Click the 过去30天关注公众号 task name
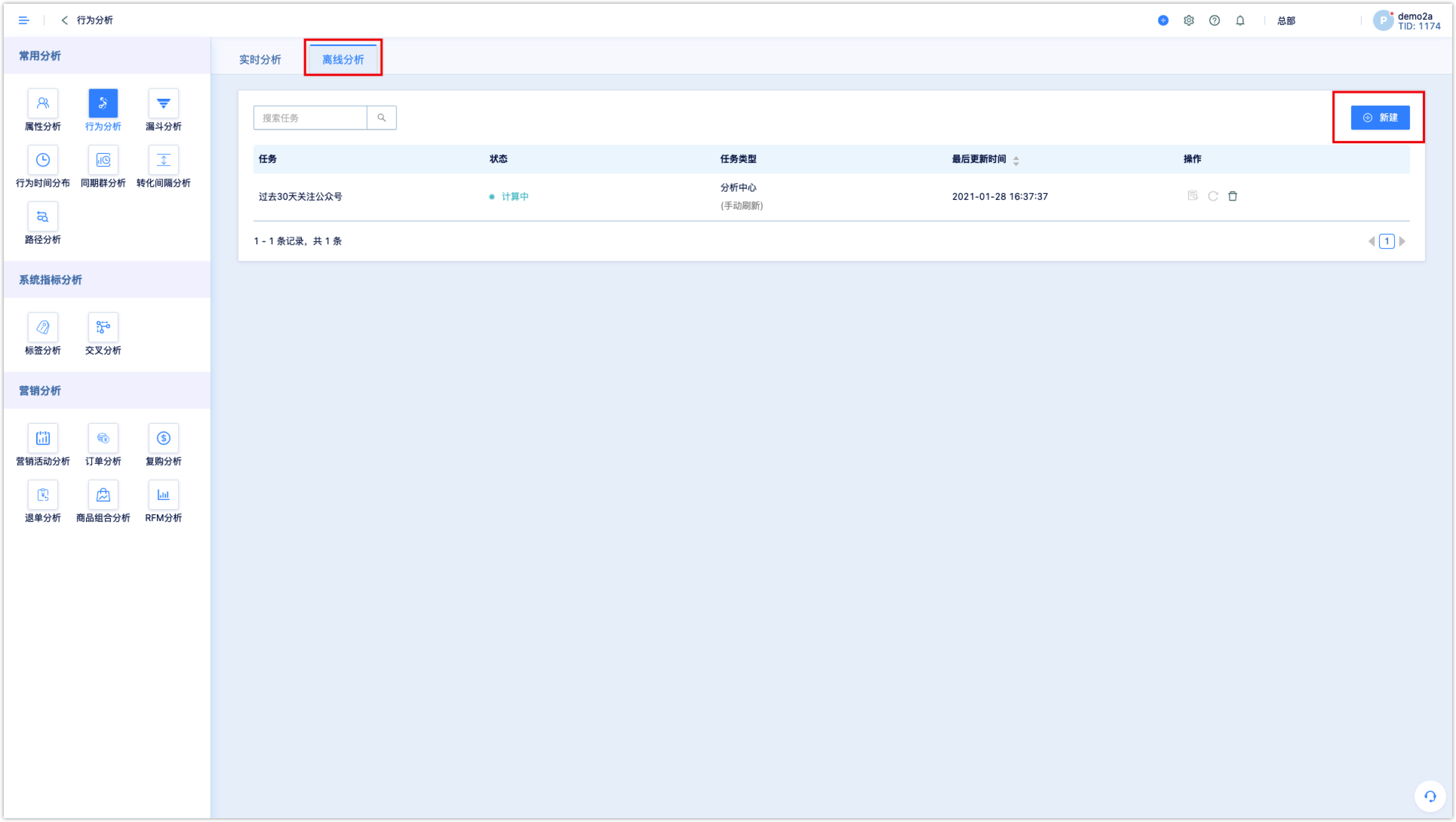Viewport: 1456px width, 822px height. (300, 196)
